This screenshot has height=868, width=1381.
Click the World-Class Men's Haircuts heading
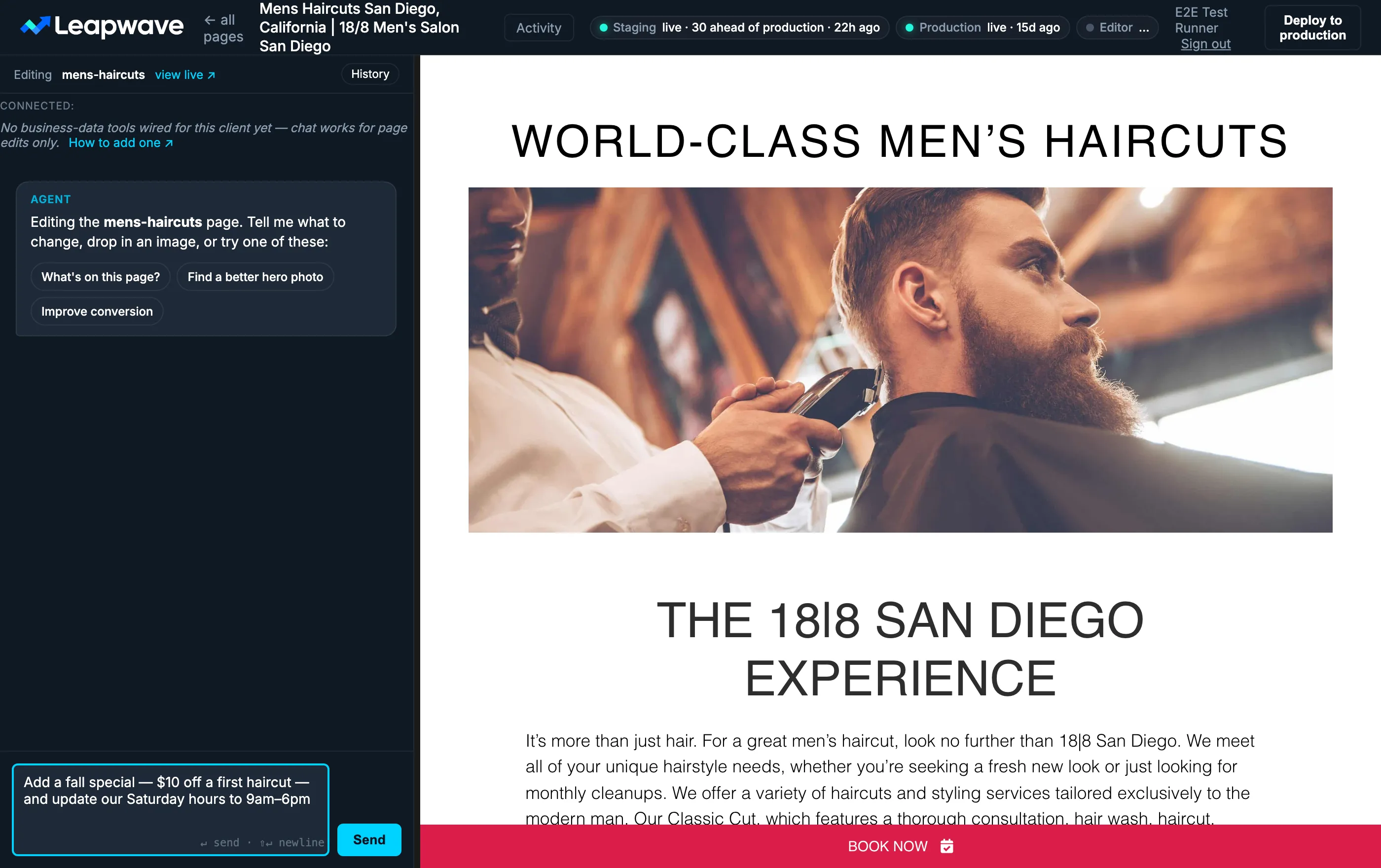[900, 141]
